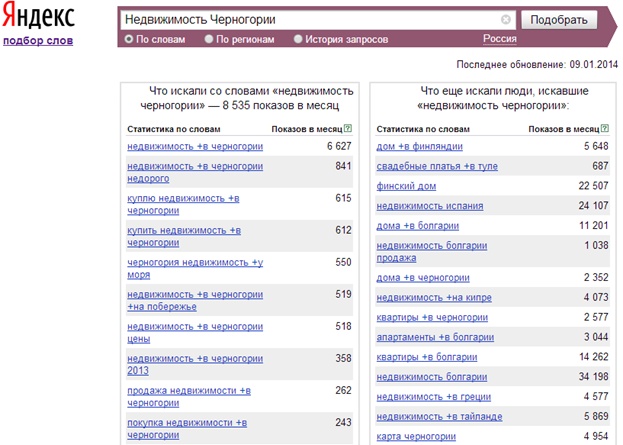Open недвижимость +на кипре link

434,297
